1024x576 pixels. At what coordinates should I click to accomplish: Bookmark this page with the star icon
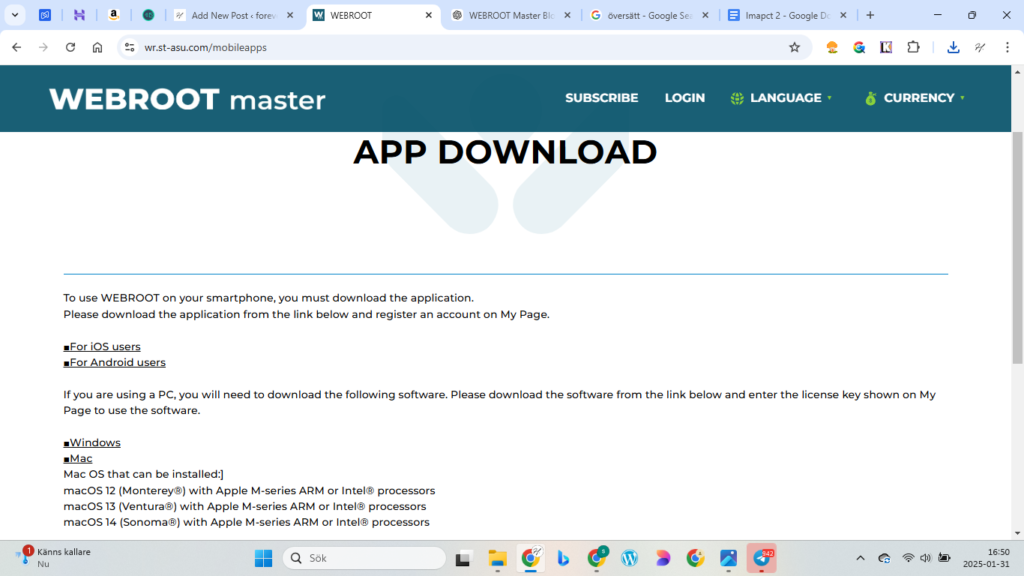click(x=794, y=47)
